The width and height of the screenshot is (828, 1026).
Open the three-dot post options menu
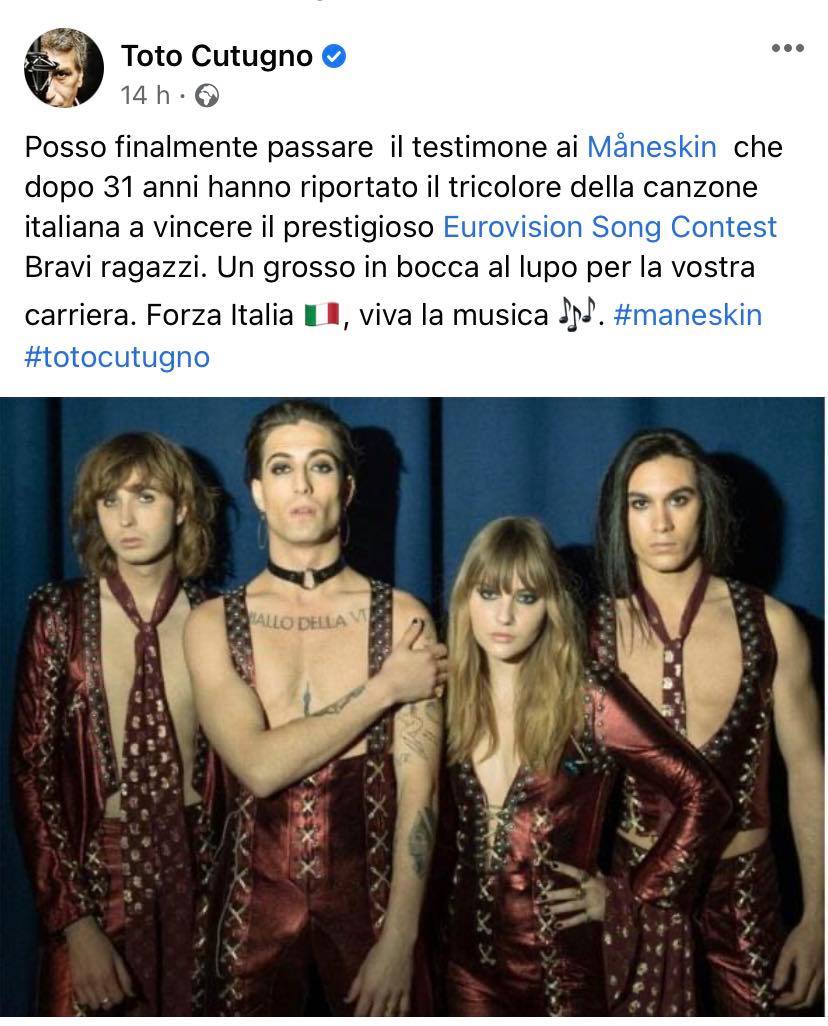pyautogui.click(x=787, y=48)
